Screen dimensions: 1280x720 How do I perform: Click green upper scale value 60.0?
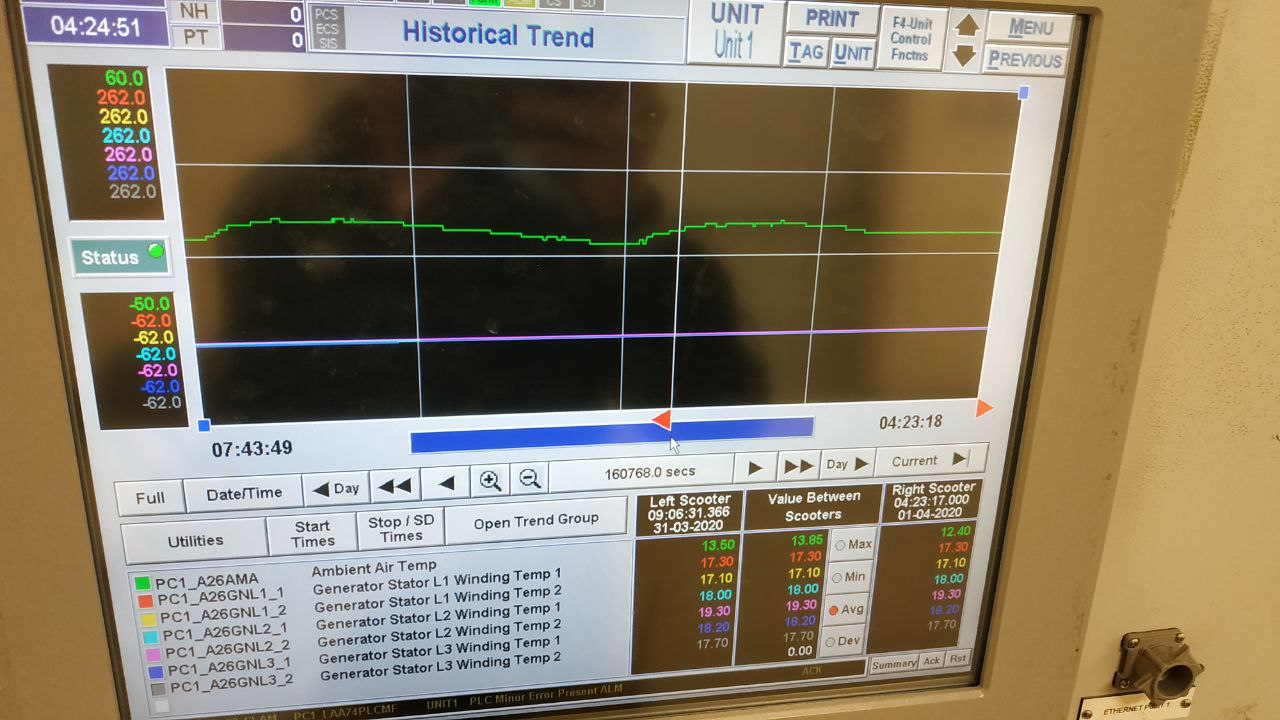(124, 77)
